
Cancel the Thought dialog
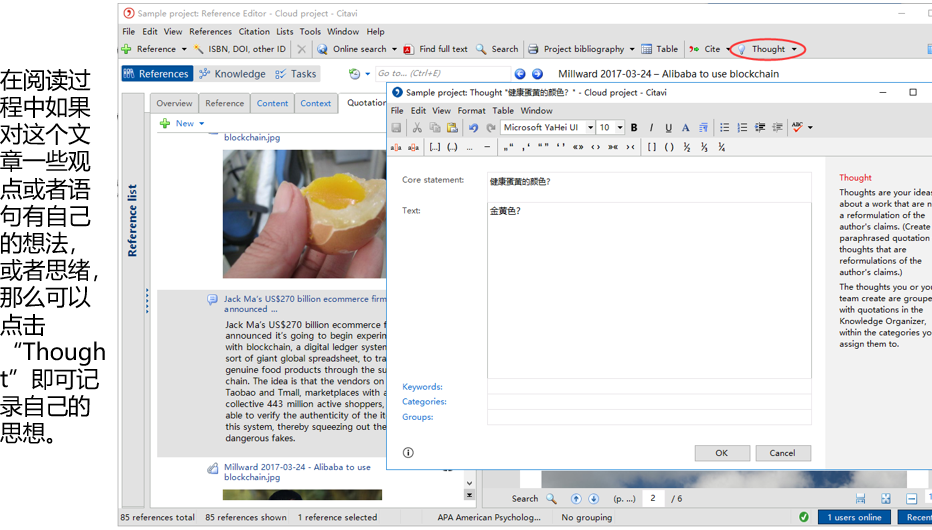coord(782,453)
